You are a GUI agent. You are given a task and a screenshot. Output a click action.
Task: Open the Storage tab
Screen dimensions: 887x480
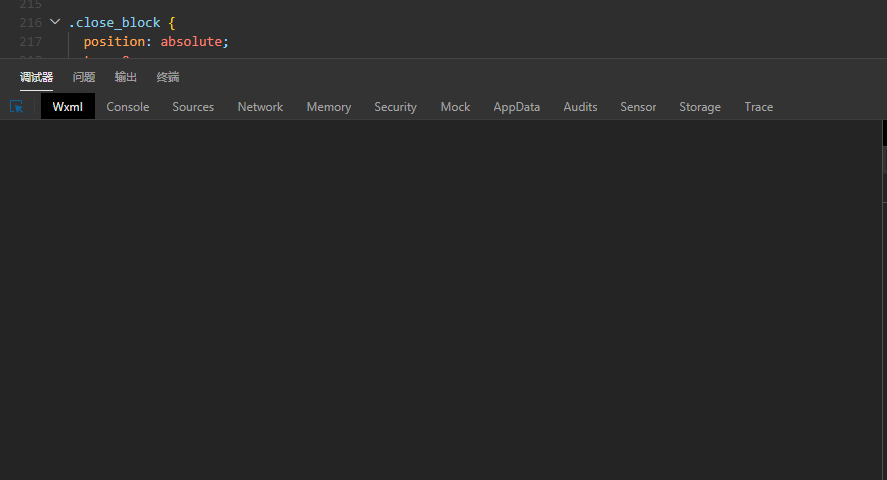coord(700,107)
